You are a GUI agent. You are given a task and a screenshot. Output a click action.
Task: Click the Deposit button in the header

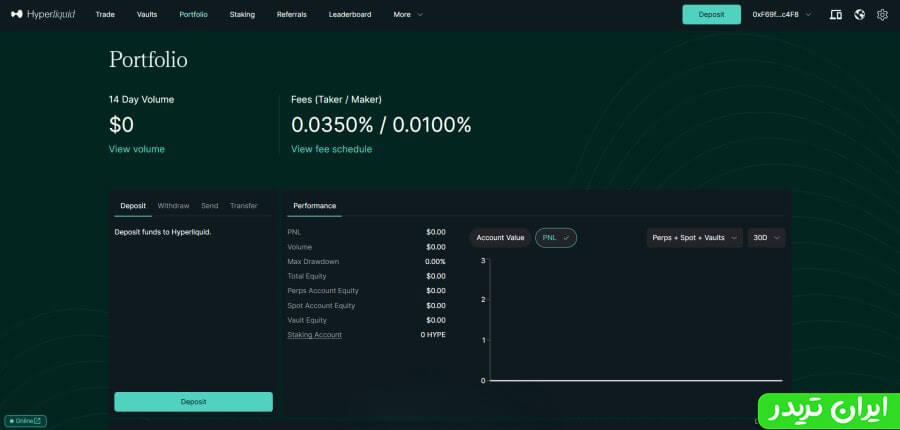712,14
